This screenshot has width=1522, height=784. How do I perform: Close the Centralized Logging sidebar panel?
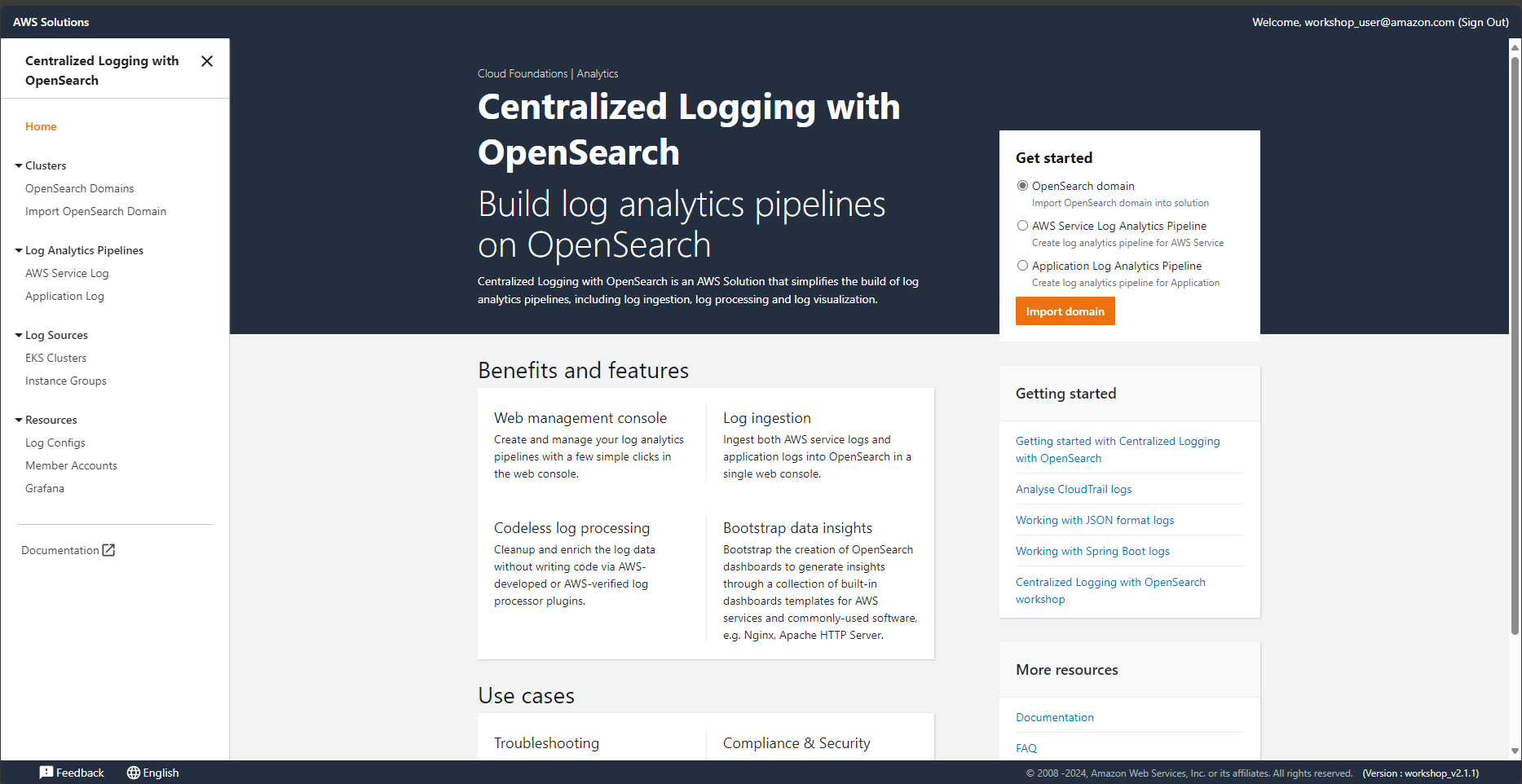pyautogui.click(x=206, y=61)
